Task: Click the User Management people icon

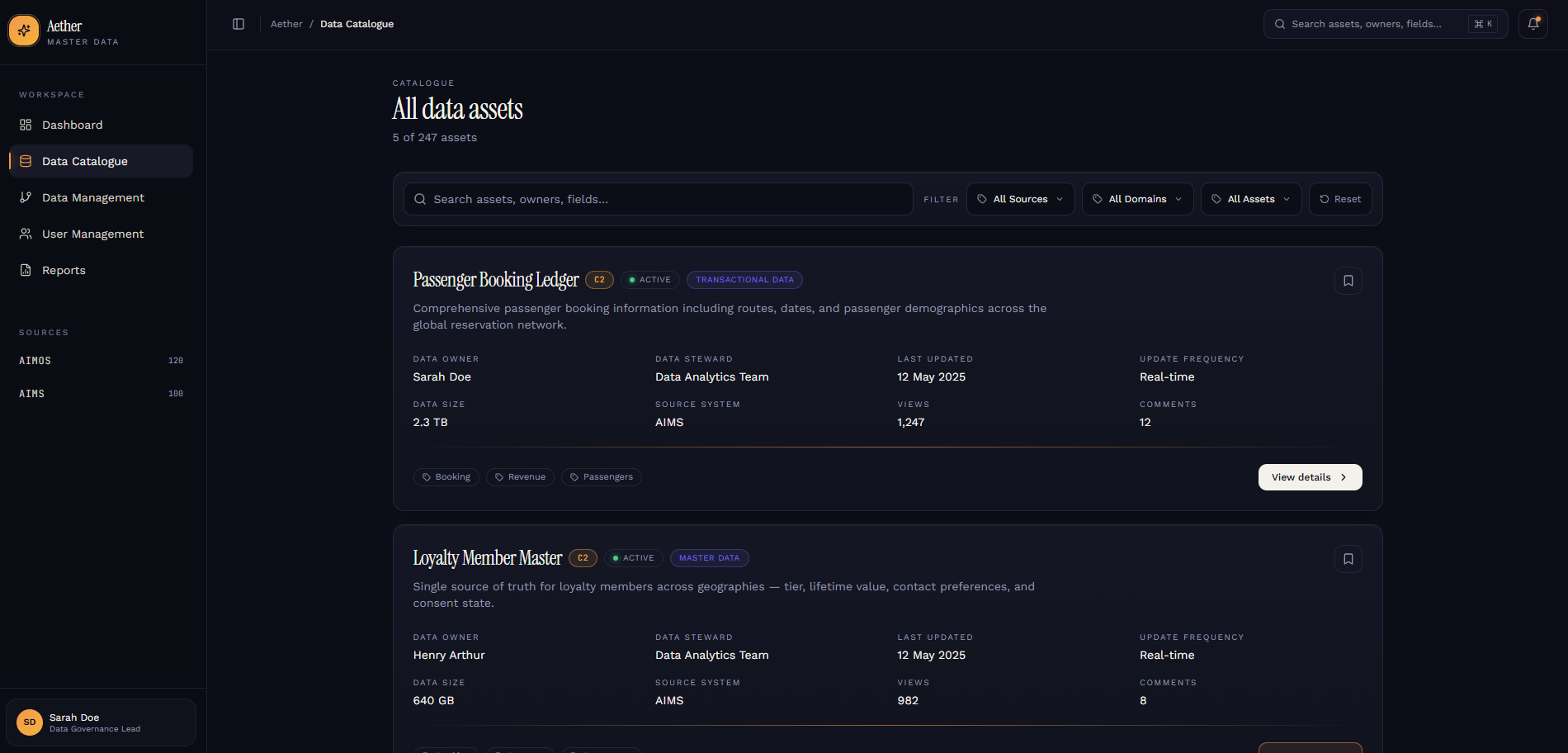Action: 26,234
